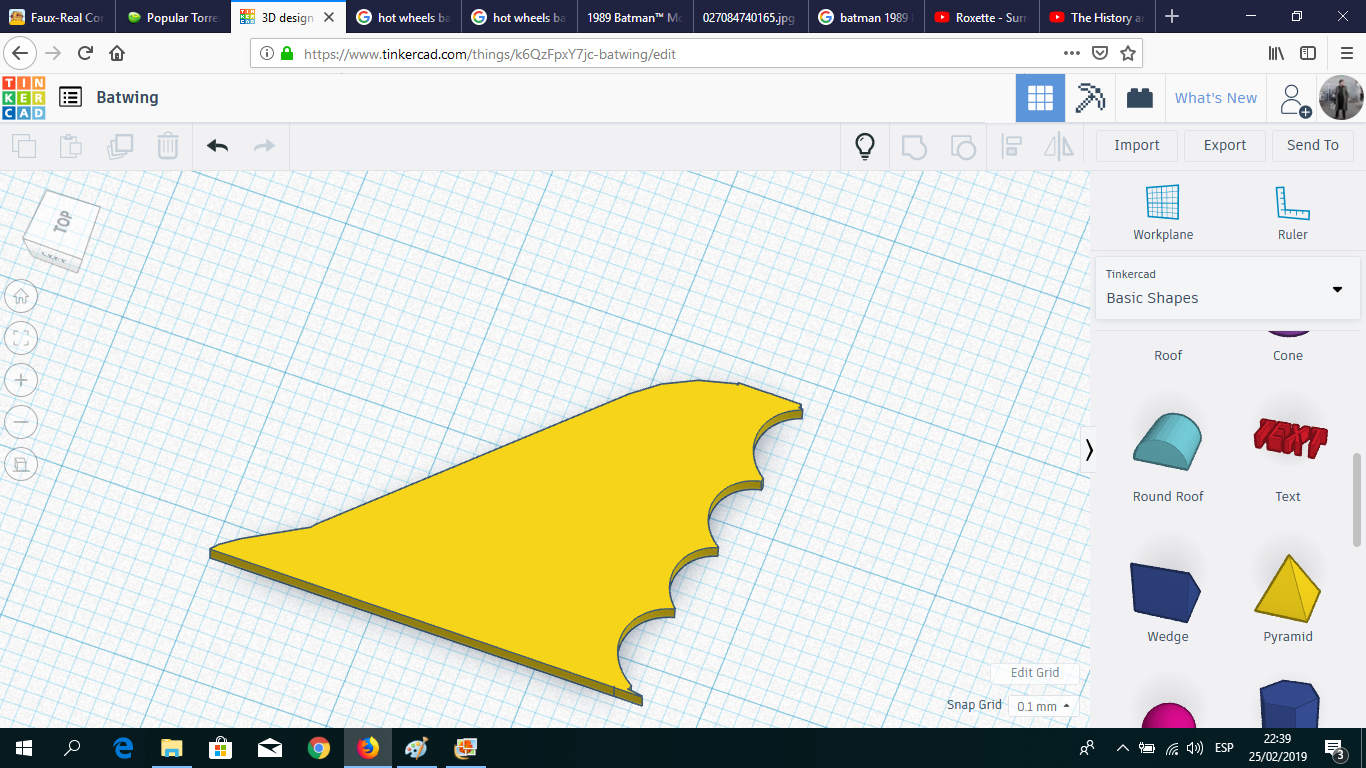This screenshot has width=1366, height=768.
Task: Click the Edit Grid button
Action: pos(1035,673)
